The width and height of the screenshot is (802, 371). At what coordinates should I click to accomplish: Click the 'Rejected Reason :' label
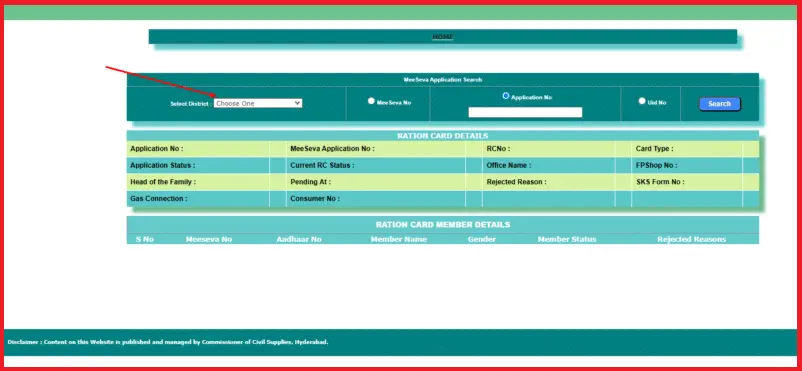click(x=517, y=182)
